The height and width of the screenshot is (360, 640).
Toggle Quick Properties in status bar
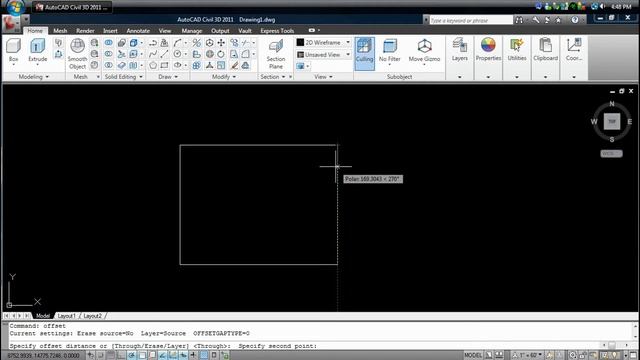point(214,356)
